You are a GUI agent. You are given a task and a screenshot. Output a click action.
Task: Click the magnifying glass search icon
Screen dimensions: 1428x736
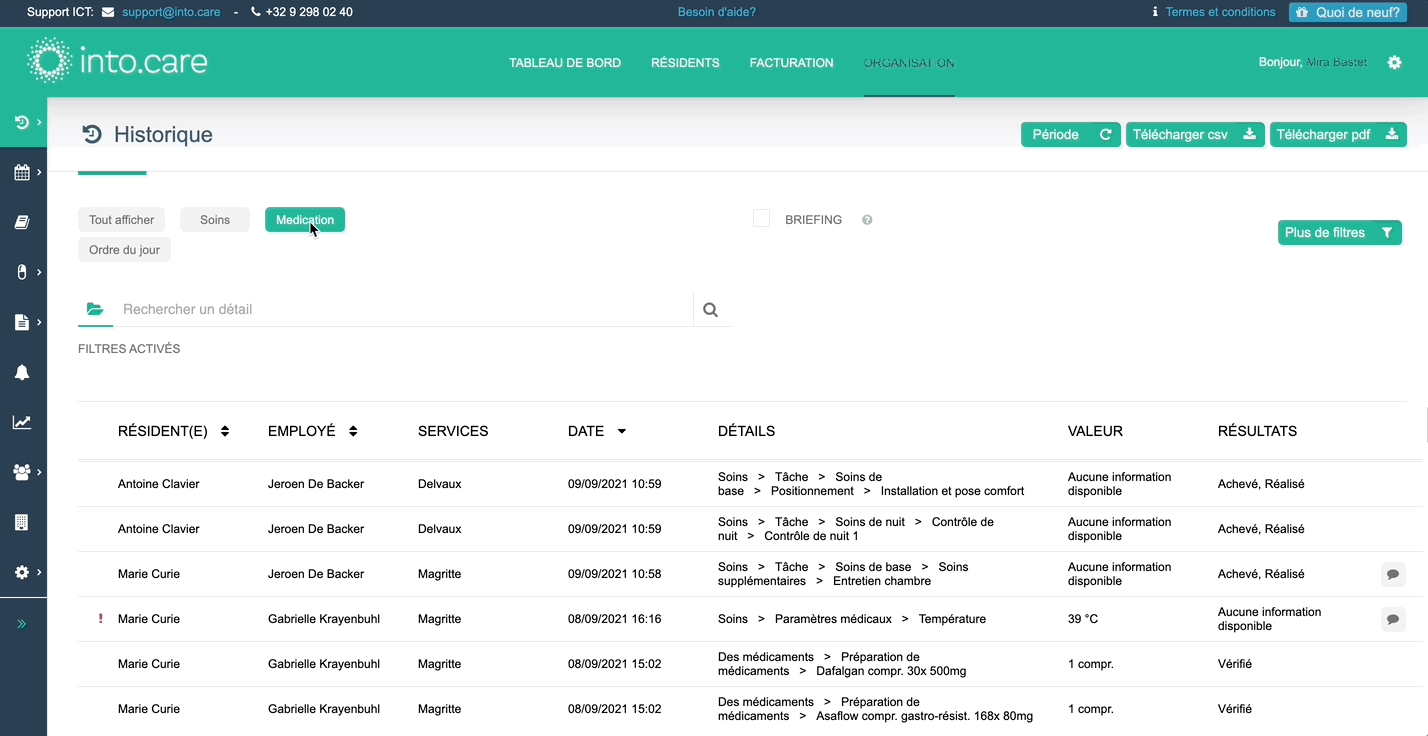click(x=710, y=310)
